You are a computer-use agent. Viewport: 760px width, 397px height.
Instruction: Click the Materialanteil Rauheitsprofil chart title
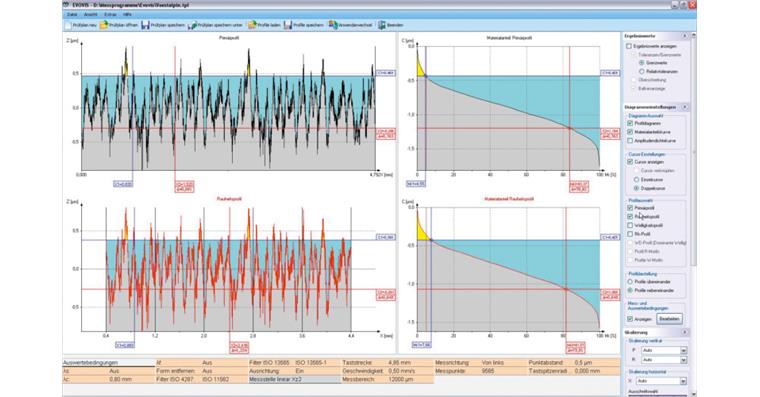(x=508, y=199)
